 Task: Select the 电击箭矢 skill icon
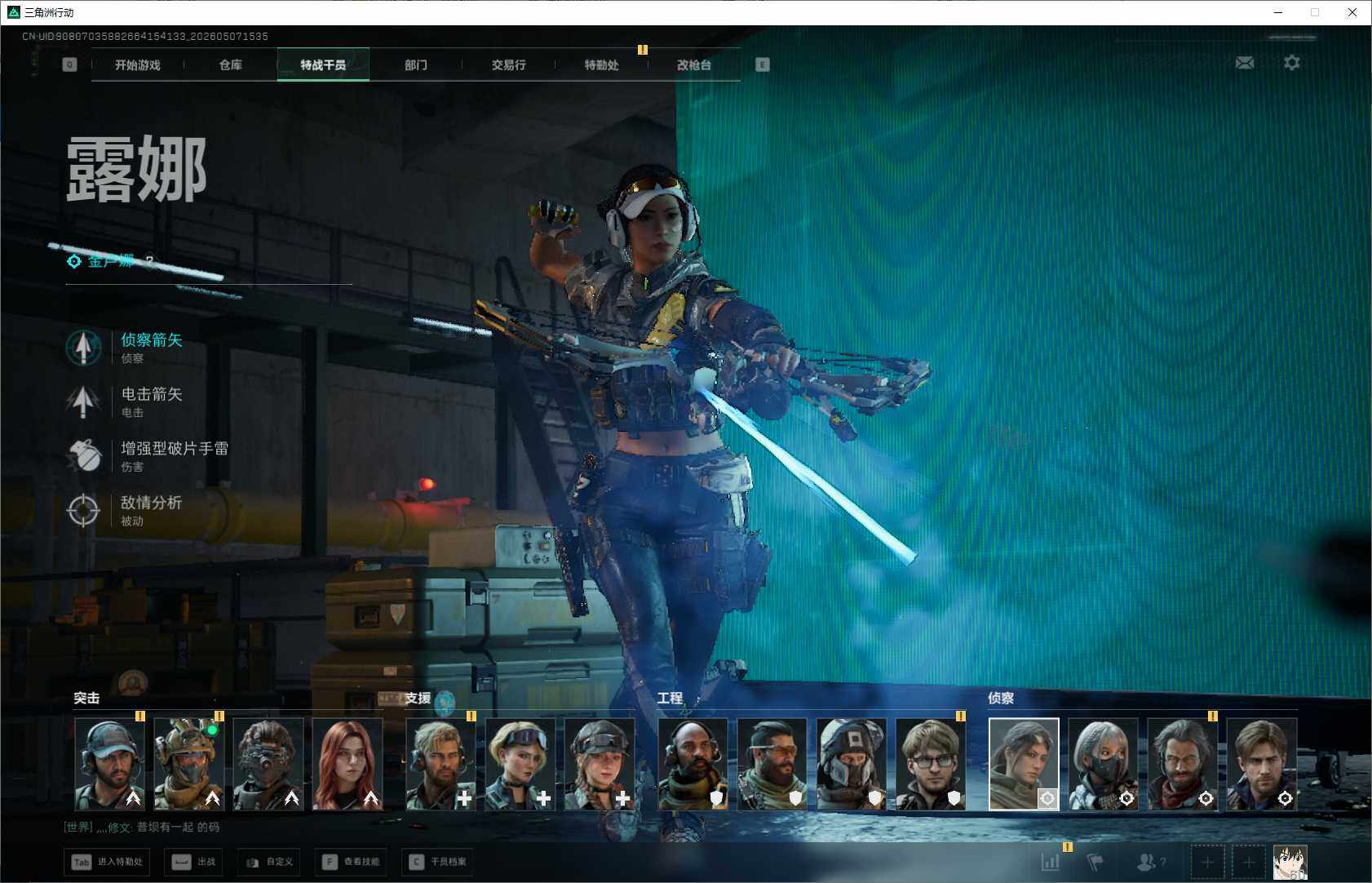click(x=83, y=402)
